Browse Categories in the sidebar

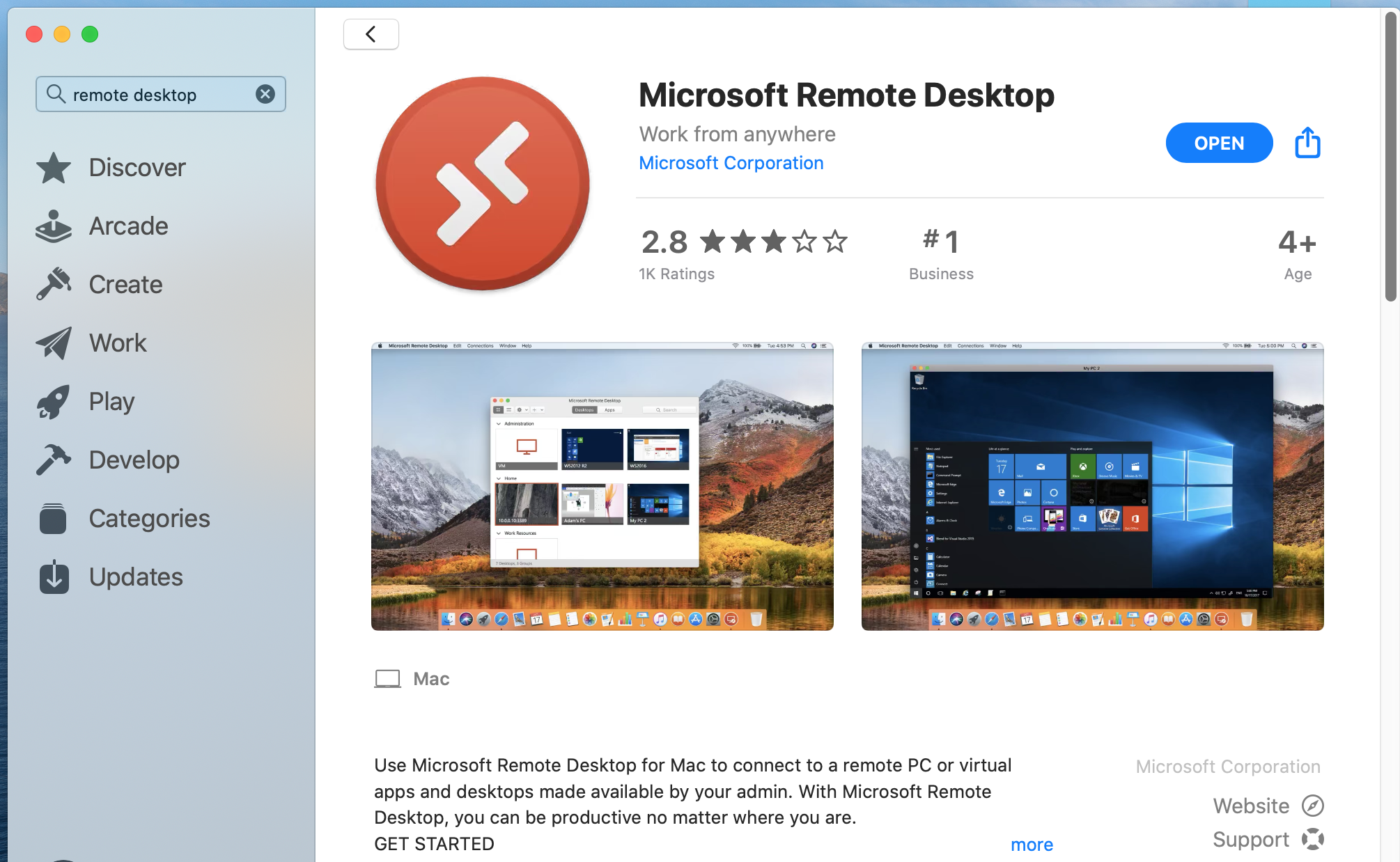click(x=150, y=519)
